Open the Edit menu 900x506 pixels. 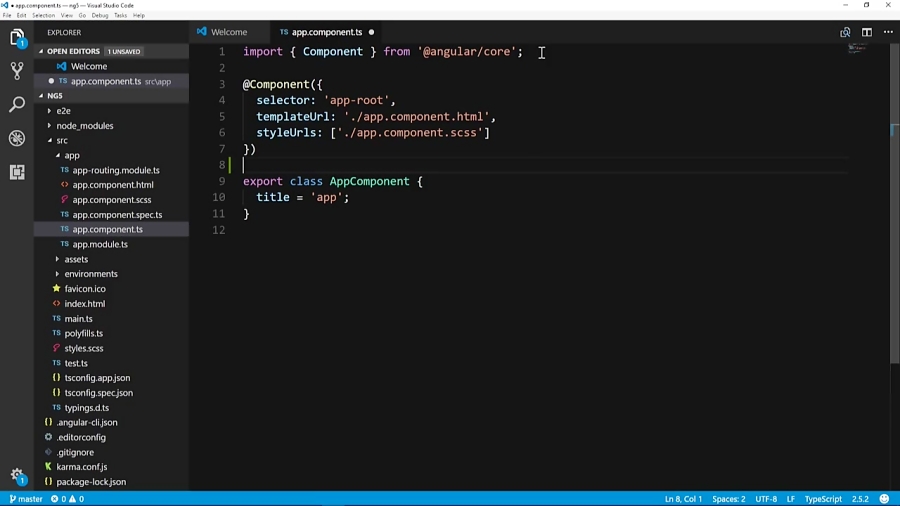pos(21,15)
